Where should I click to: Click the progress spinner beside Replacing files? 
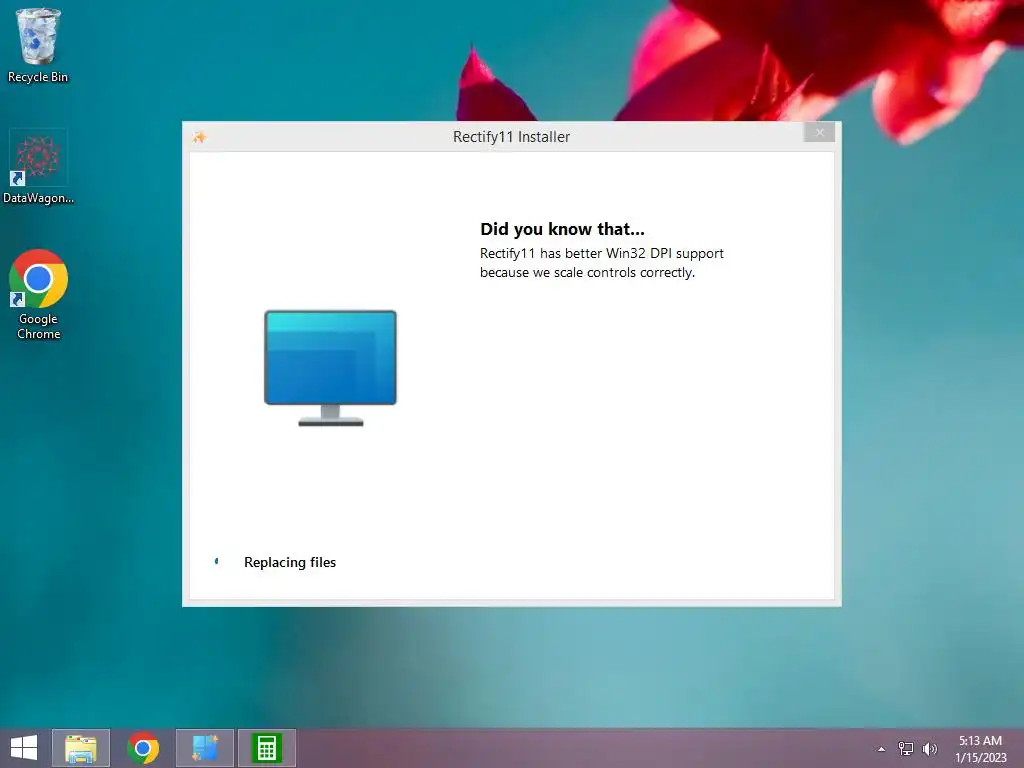217,562
